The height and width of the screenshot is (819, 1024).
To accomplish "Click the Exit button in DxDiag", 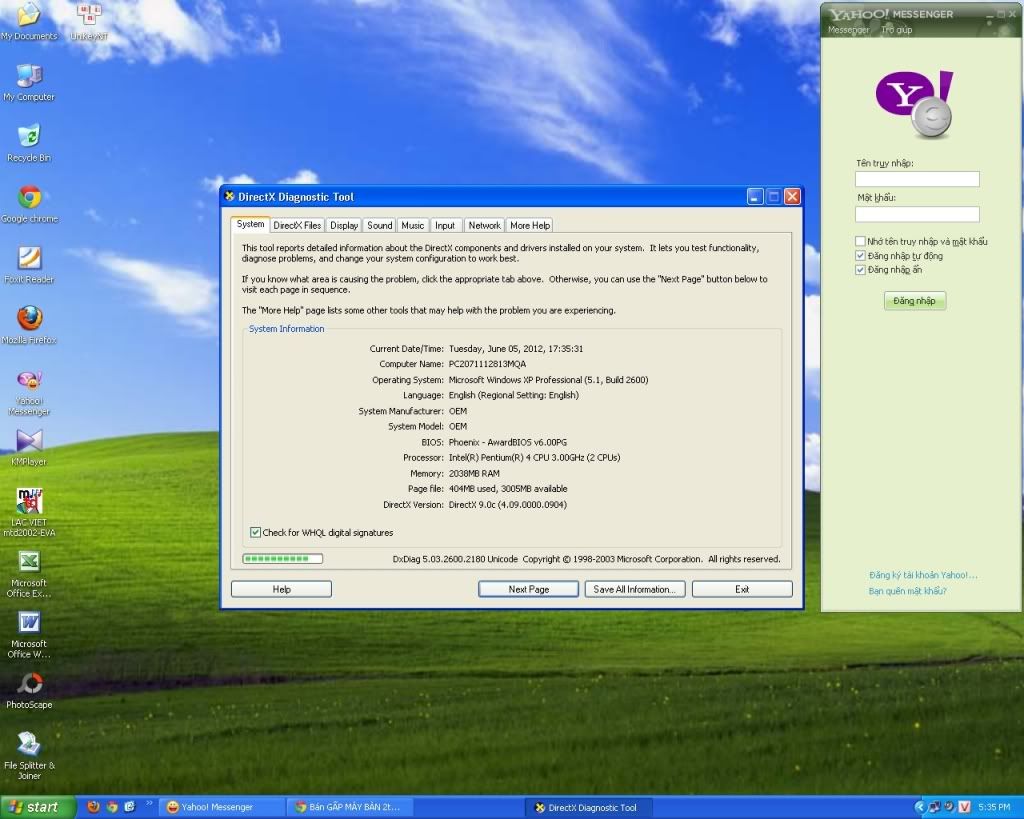I will (x=742, y=589).
